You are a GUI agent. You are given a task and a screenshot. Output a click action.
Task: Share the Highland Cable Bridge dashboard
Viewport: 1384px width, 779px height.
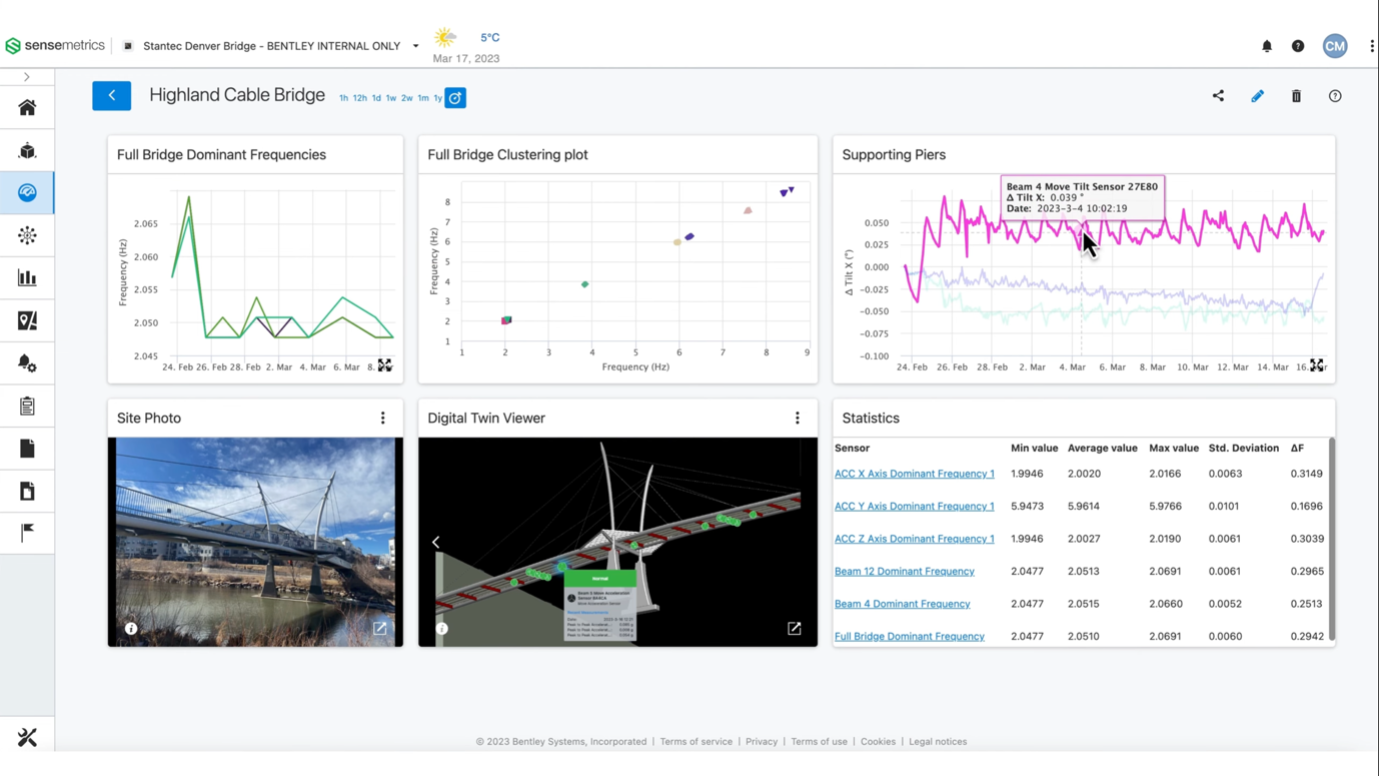[1218, 96]
